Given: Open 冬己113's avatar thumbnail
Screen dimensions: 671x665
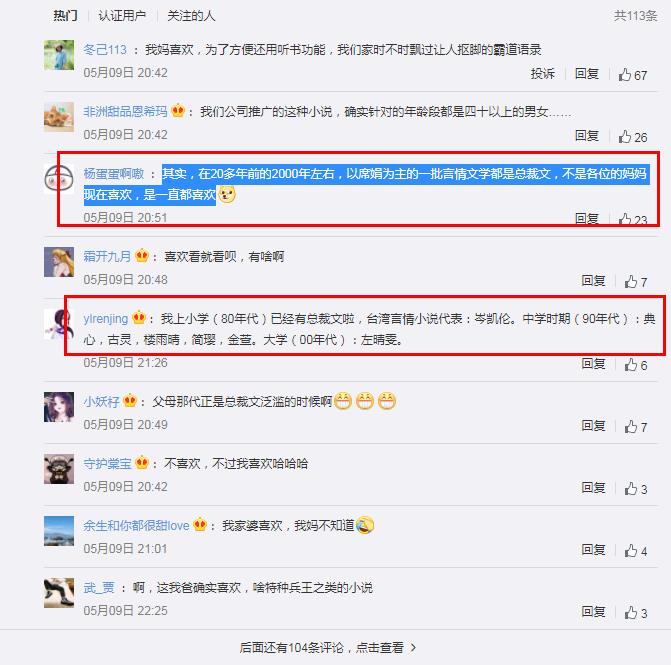Looking at the screenshot, I should click(59, 55).
